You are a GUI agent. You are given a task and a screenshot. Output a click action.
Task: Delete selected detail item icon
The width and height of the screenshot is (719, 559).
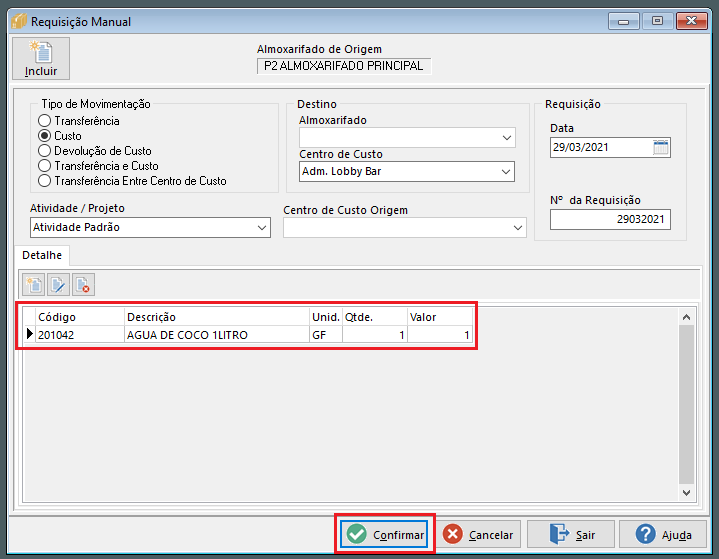point(83,285)
